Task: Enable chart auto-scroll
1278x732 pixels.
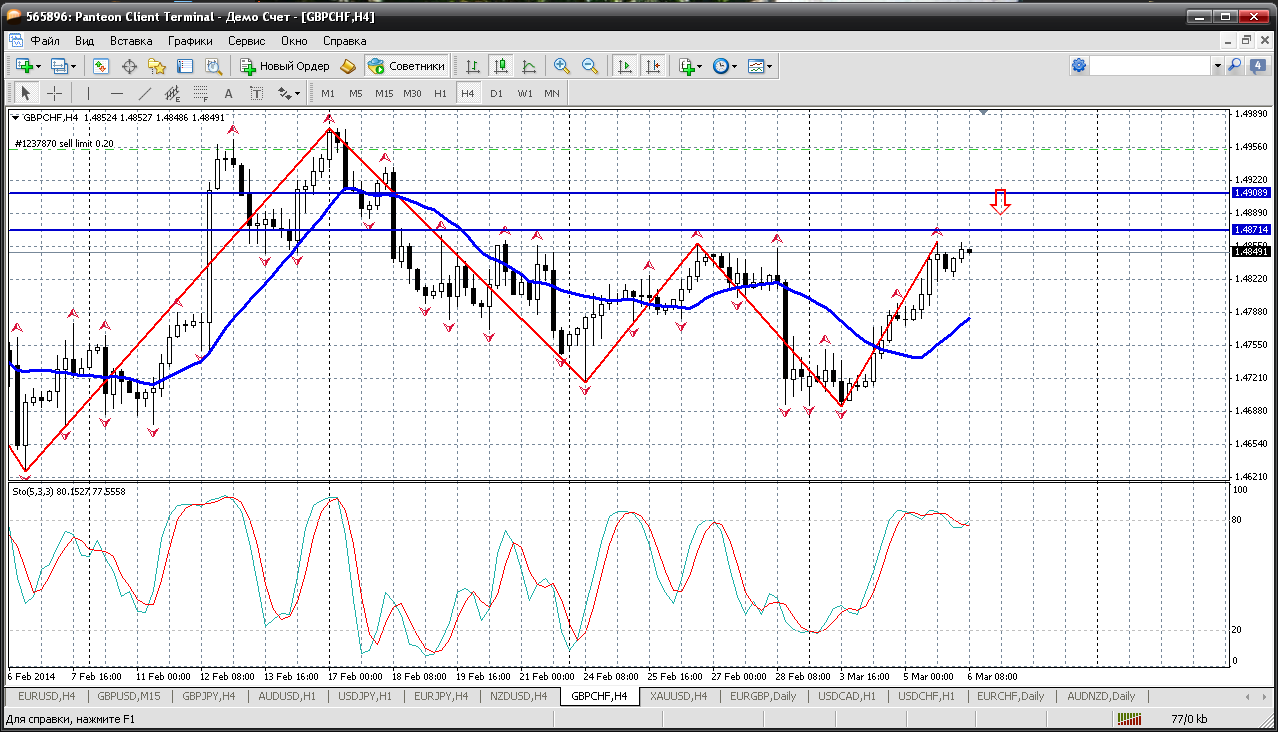Action: pos(625,66)
